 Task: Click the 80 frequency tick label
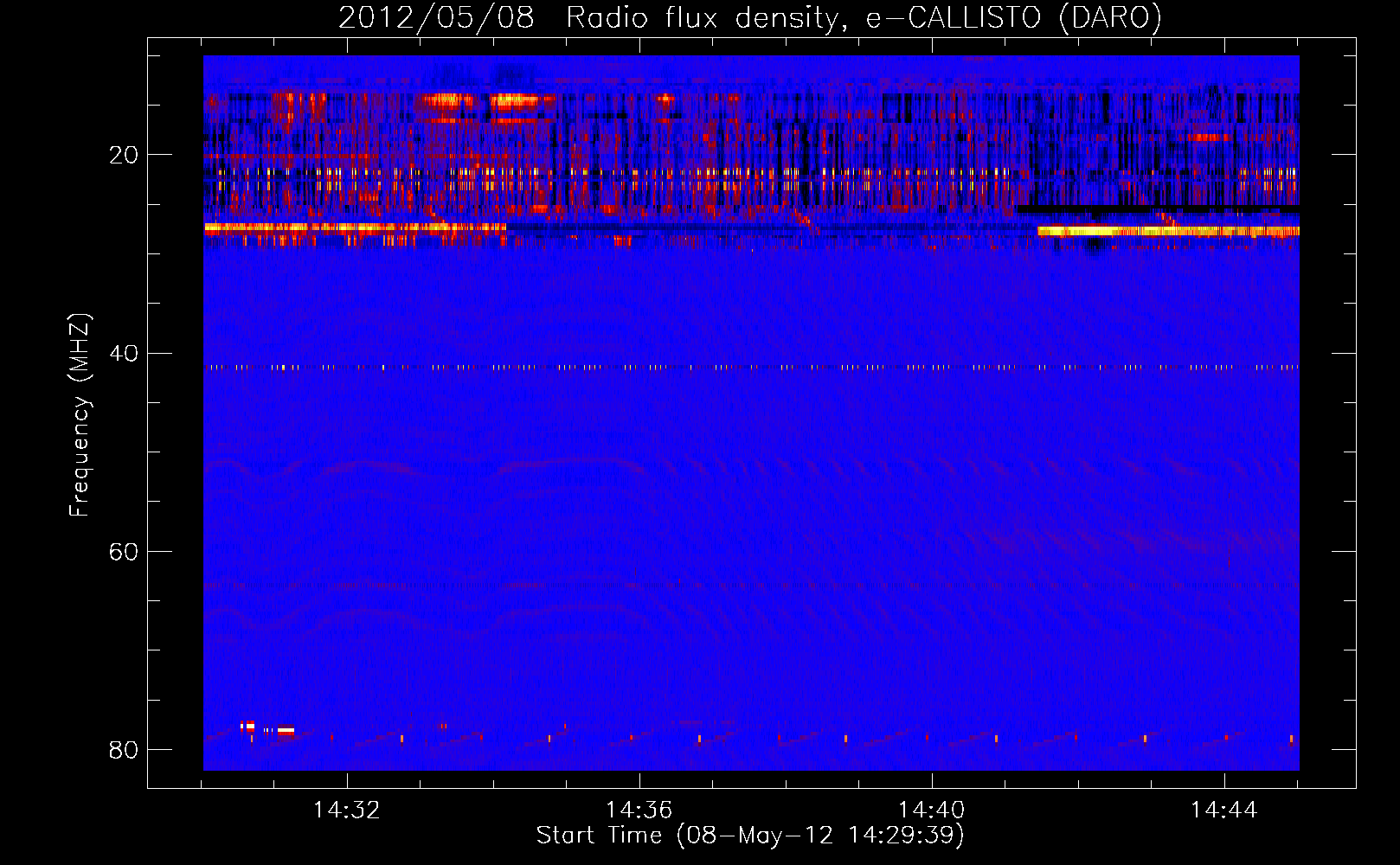pos(124,749)
